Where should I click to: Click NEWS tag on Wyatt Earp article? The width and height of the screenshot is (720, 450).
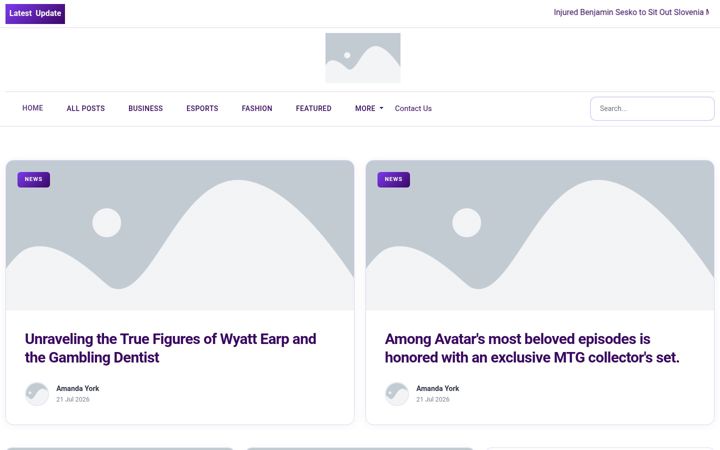click(34, 180)
